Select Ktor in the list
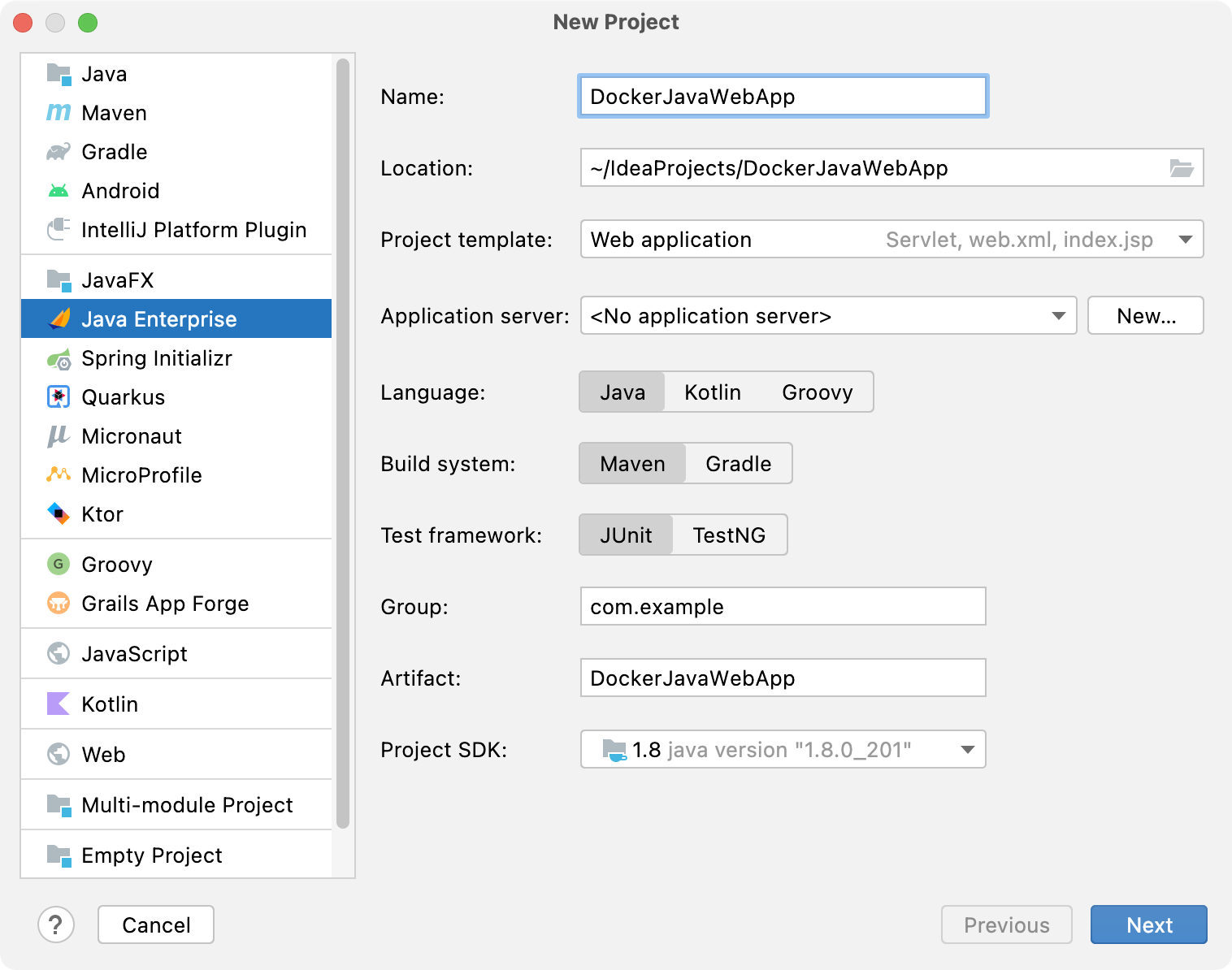This screenshot has width=1232, height=970. [176, 514]
